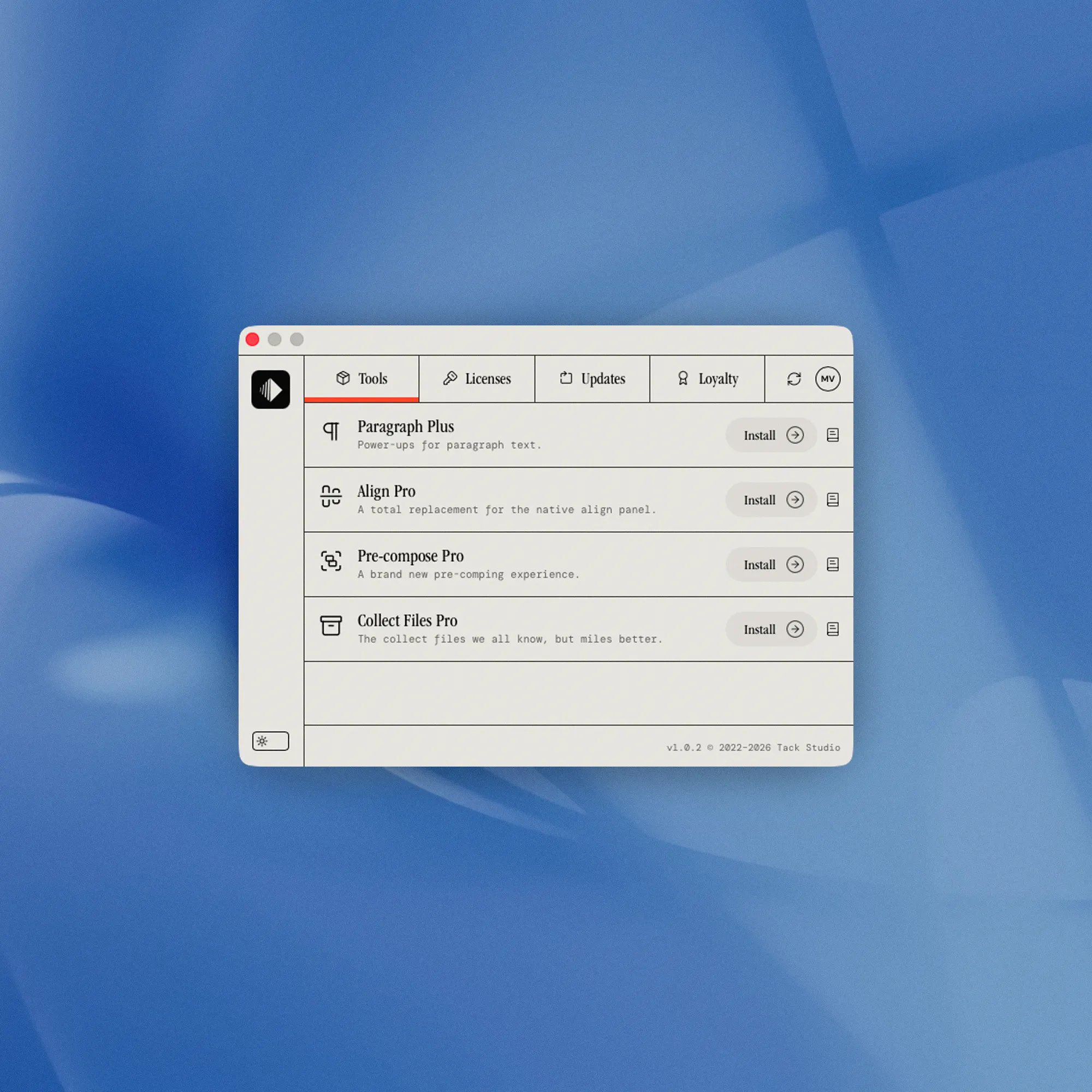The width and height of the screenshot is (1092, 1092).
Task: Open the MV account avatar
Action: pyautogui.click(x=828, y=379)
